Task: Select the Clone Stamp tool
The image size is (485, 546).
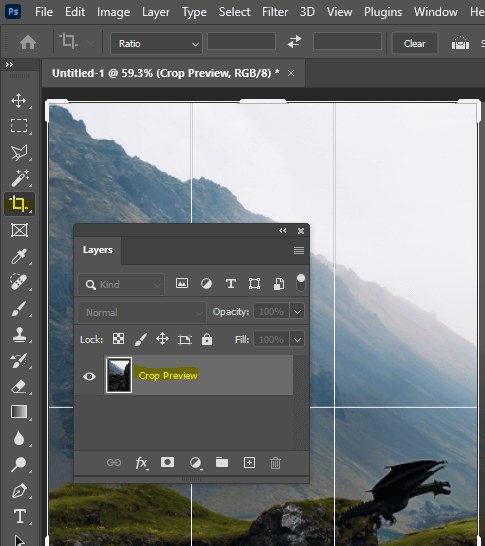Action: [x=19, y=334]
